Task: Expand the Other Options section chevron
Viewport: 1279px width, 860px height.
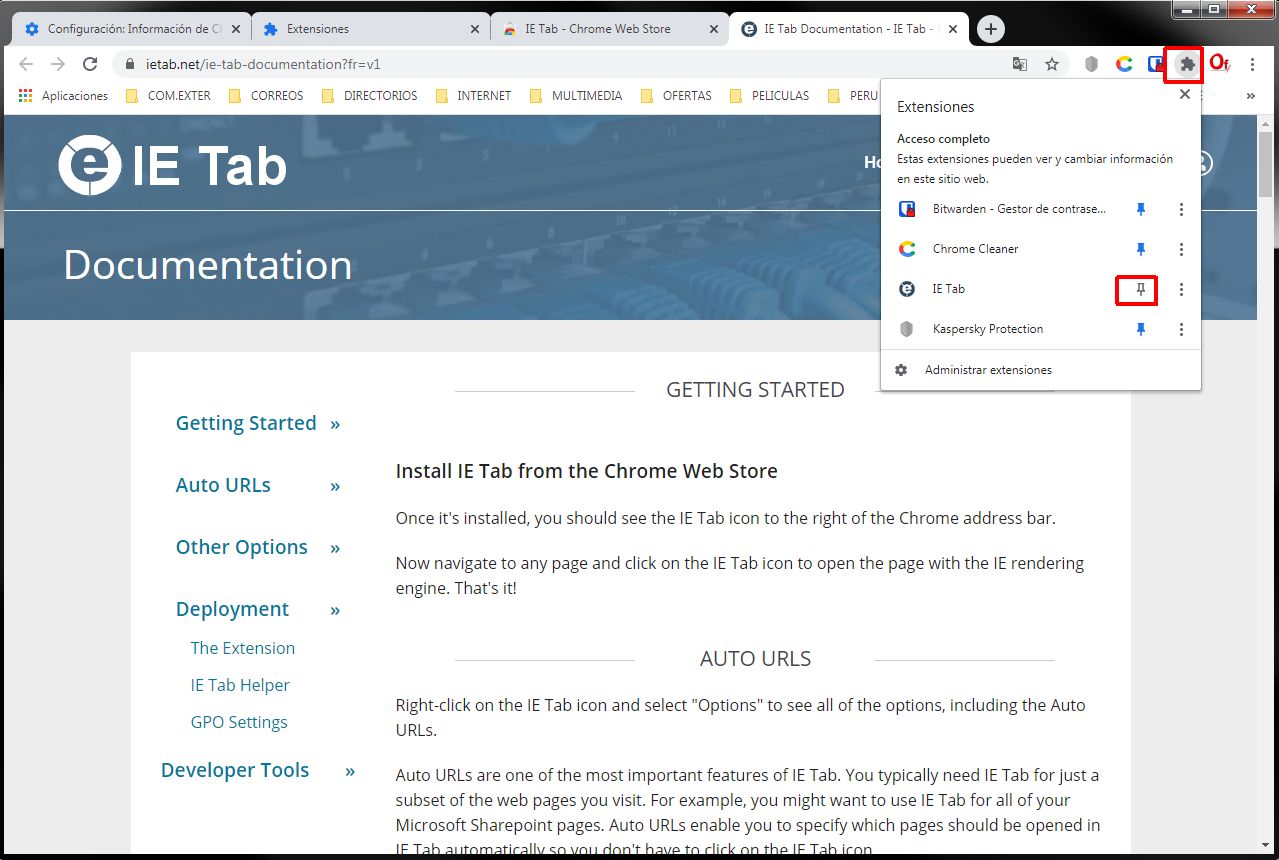Action: coord(335,548)
